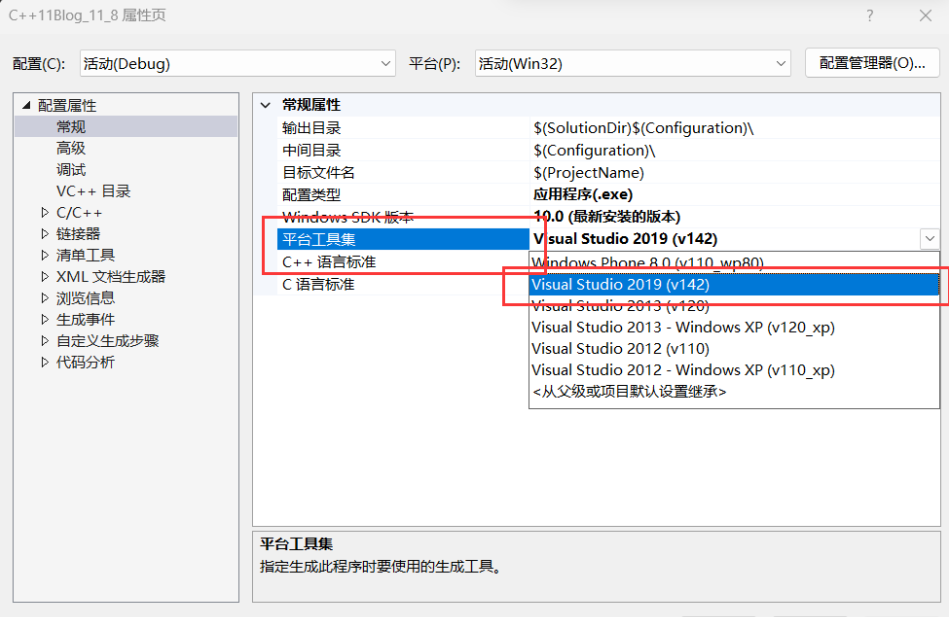The width and height of the screenshot is (949, 617).
Task: Click the 应用程序(.exe) value
Action: (583, 195)
